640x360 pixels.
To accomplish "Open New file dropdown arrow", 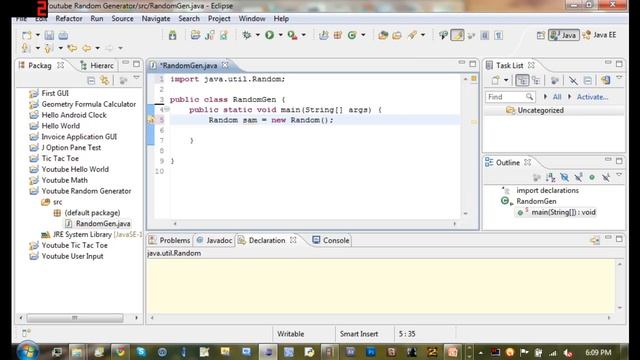I will (38, 35).
